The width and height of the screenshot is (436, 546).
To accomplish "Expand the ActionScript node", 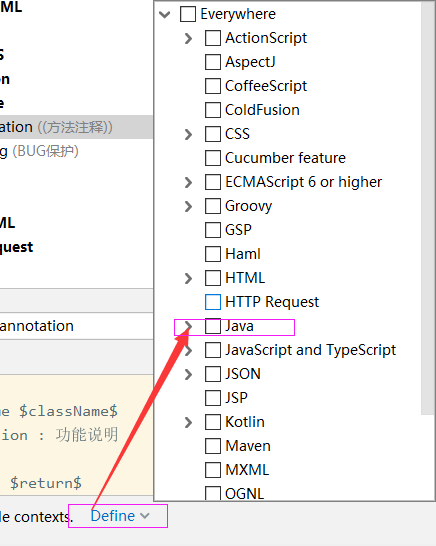I will pos(188,38).
